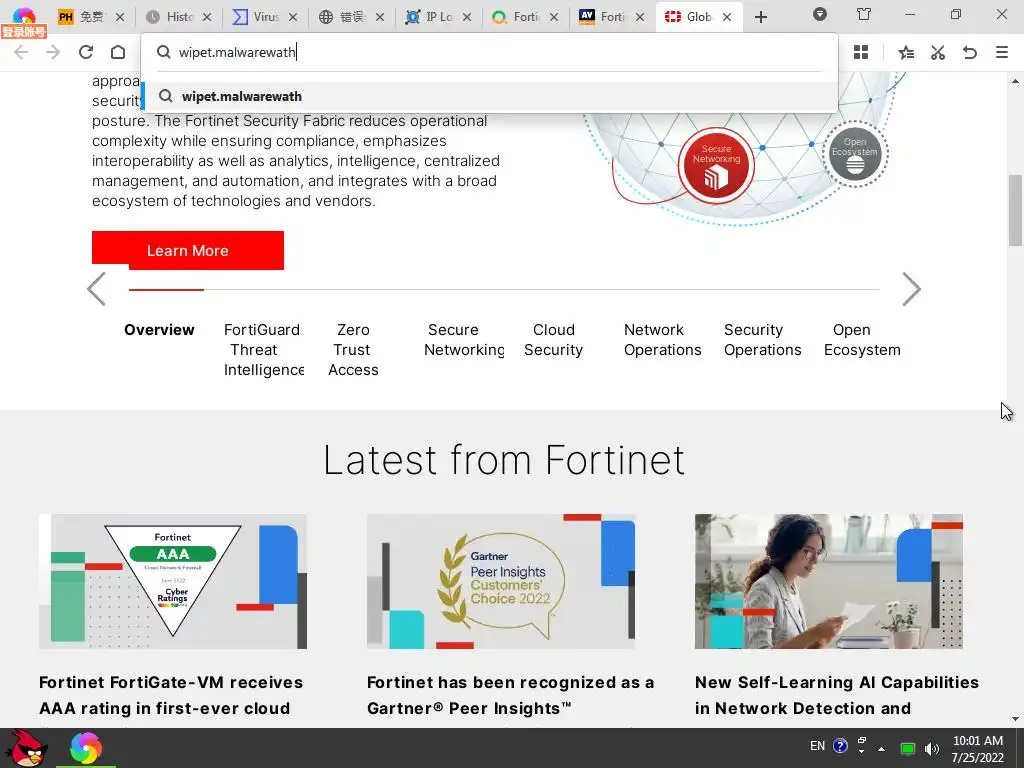The width and height of the screenshot is (1024, 768).
Task: Click the round dropdown shield icon in title bar
Action: pos(820,14)
